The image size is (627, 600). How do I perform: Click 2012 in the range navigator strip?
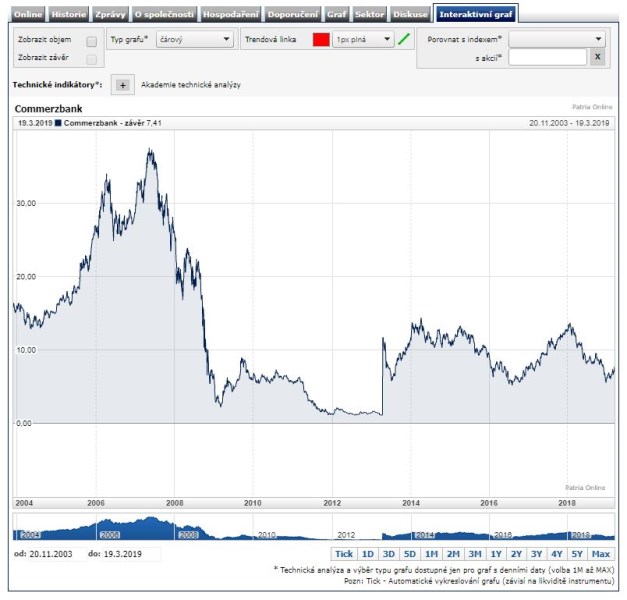(346, 535)
